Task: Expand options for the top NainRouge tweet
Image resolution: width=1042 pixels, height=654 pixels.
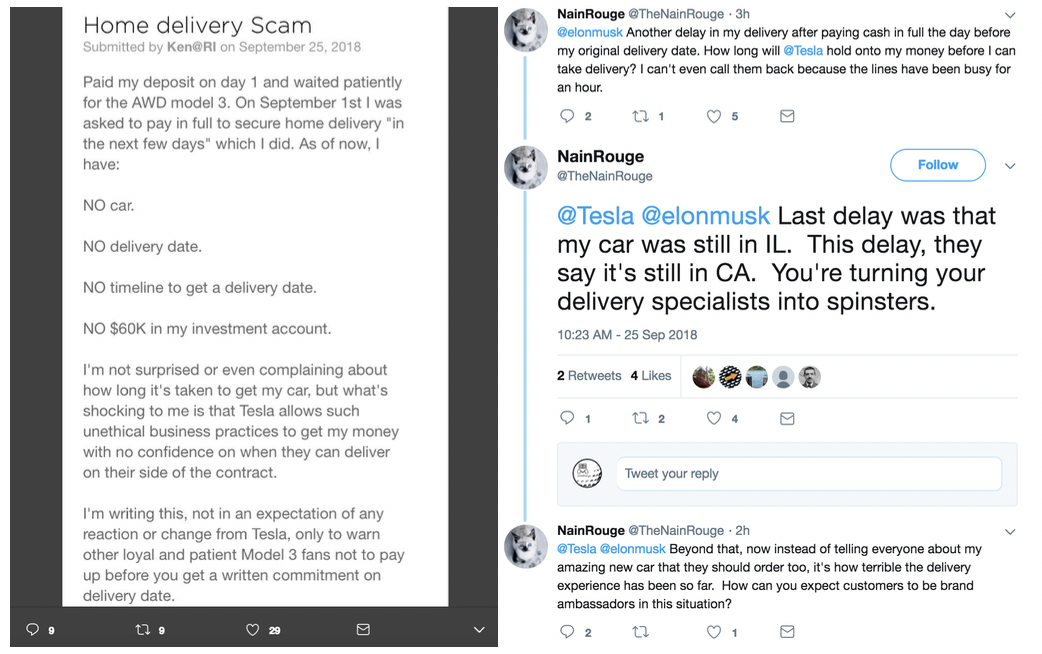Action: click(1010, 15)
